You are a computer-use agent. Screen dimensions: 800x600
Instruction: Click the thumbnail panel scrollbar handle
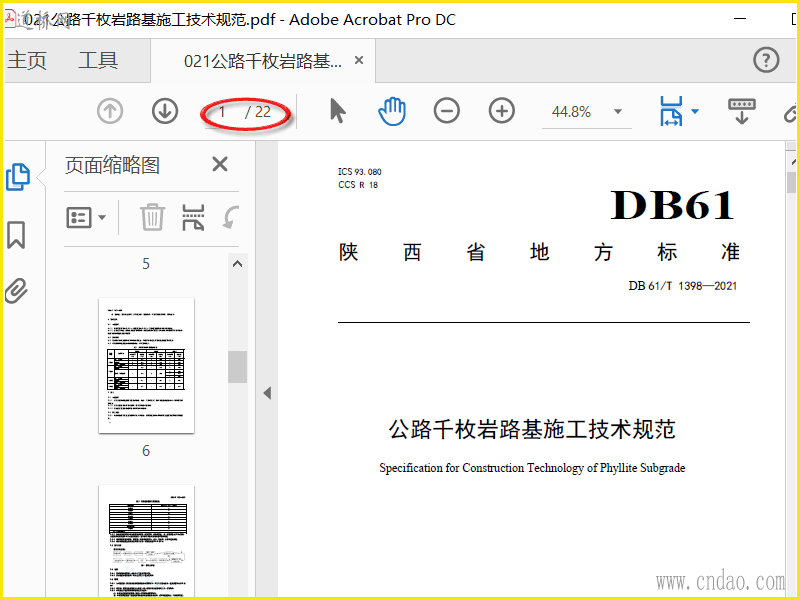[237, 367]
